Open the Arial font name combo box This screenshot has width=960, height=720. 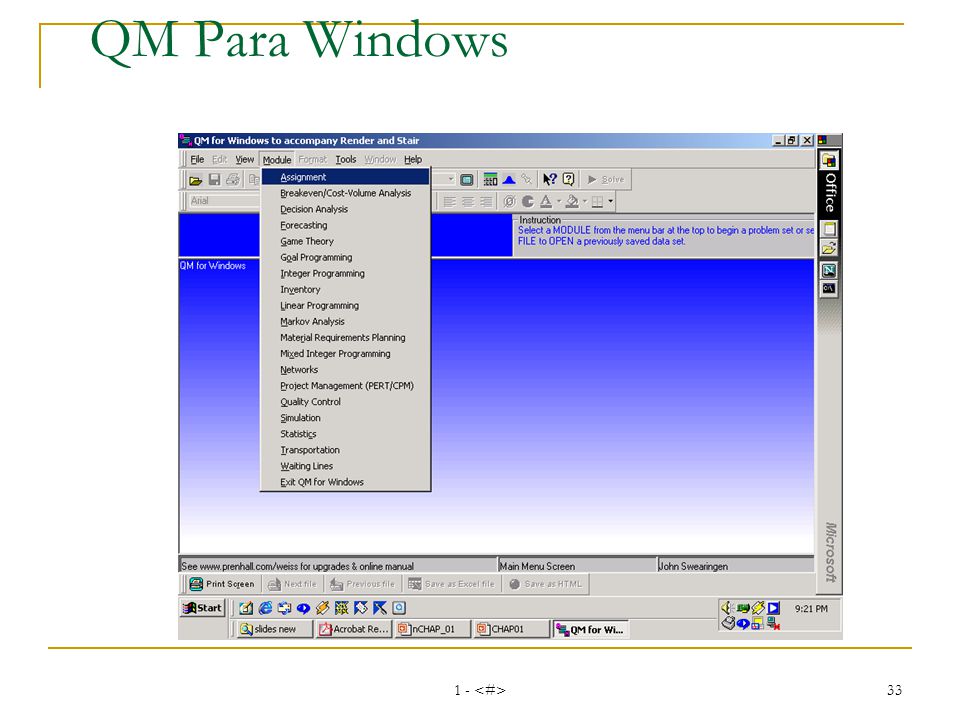point(224,201)
